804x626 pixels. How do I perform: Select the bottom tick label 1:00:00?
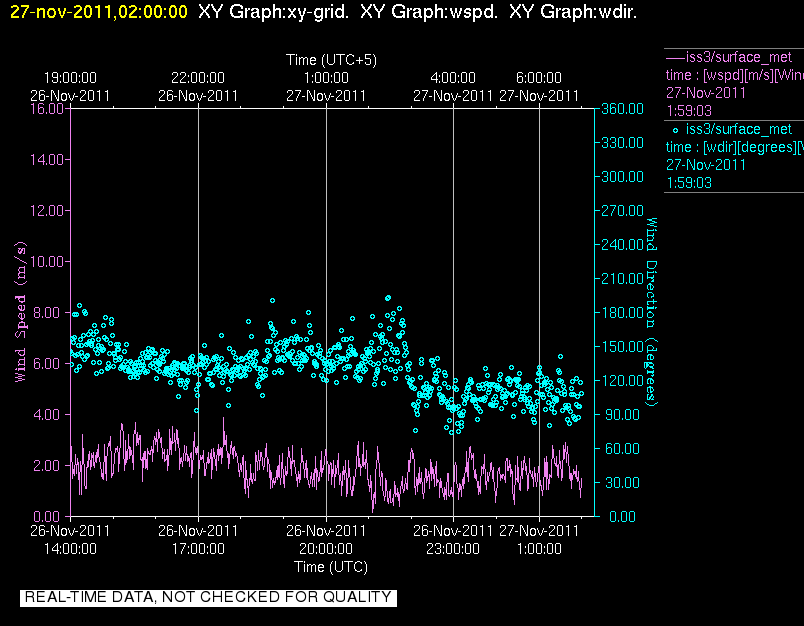point(539,549)
